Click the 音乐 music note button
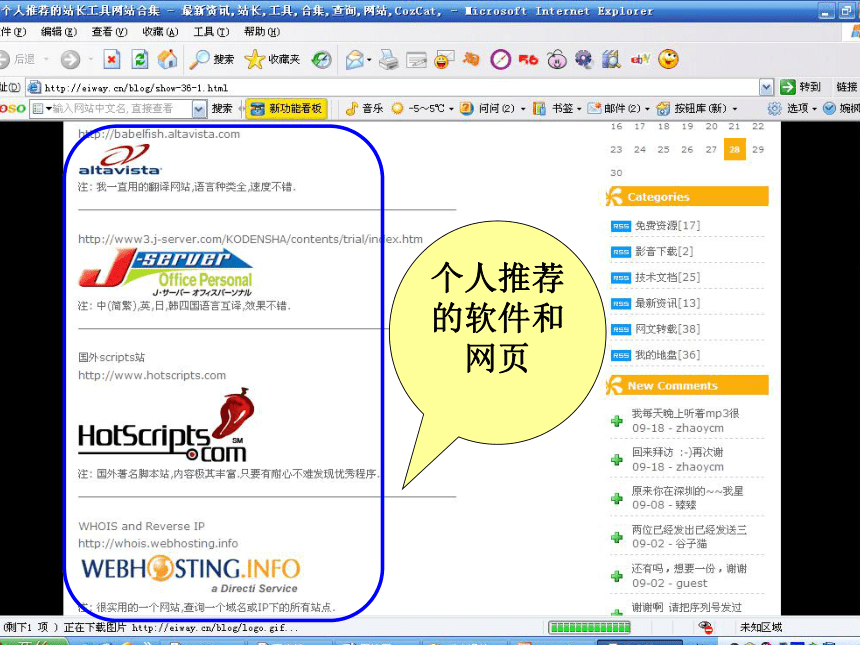The image size is (860, 645). coord(365,109)
